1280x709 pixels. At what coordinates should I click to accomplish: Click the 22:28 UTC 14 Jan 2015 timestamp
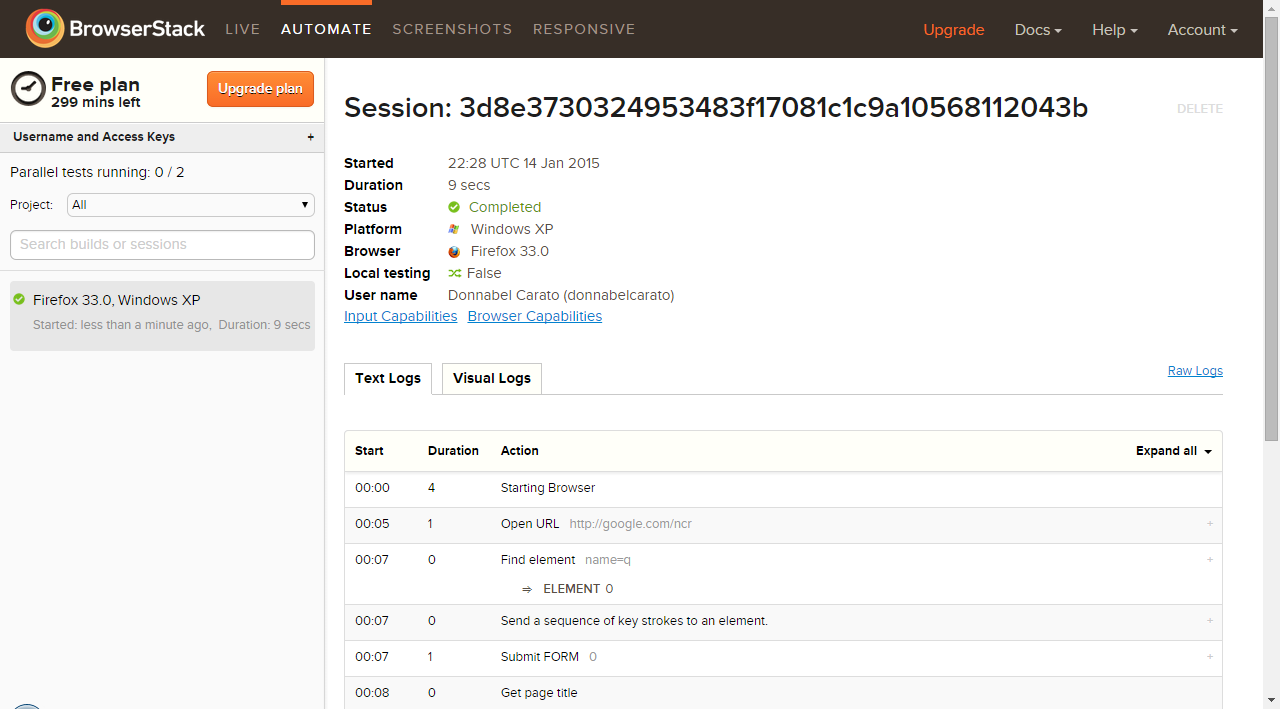524,163
